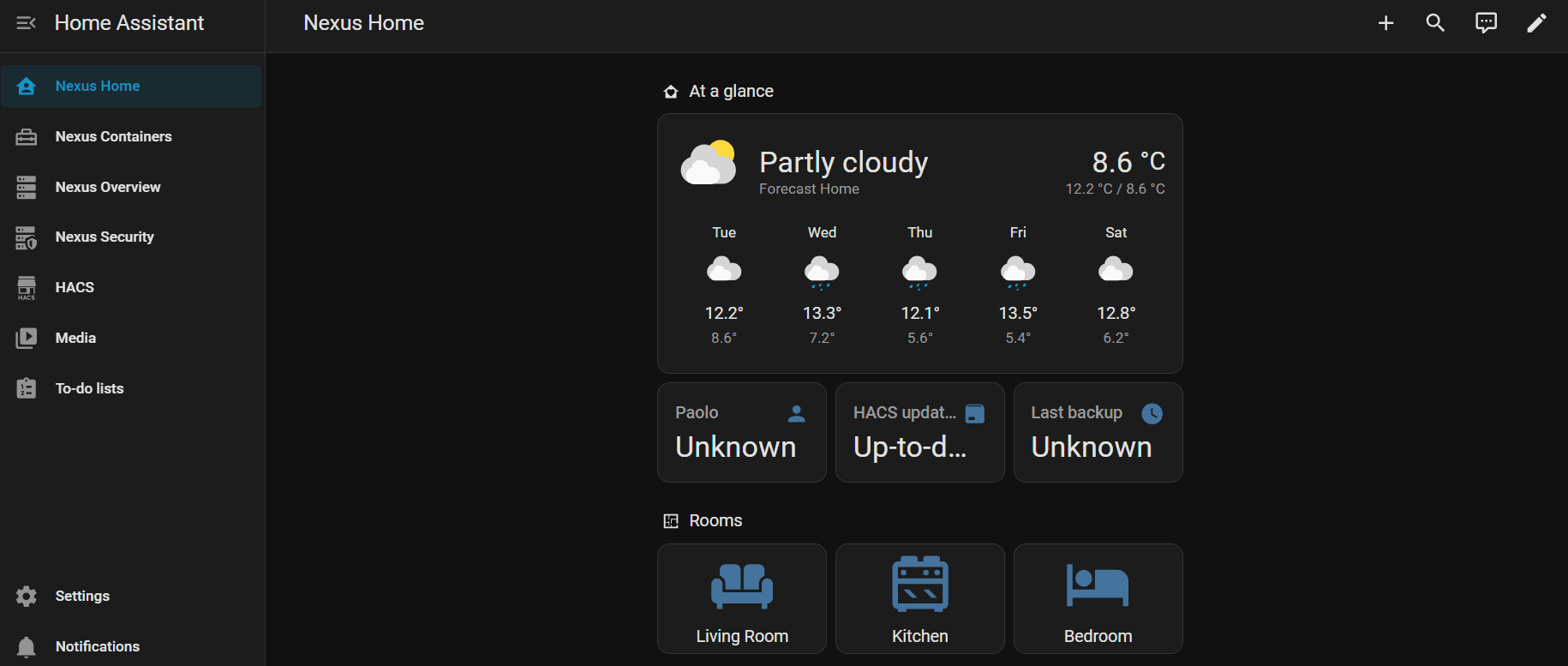Viewport: 1568px width, 666px height.
Task: Click the Settings gear icon
Action: coord(27,596)
